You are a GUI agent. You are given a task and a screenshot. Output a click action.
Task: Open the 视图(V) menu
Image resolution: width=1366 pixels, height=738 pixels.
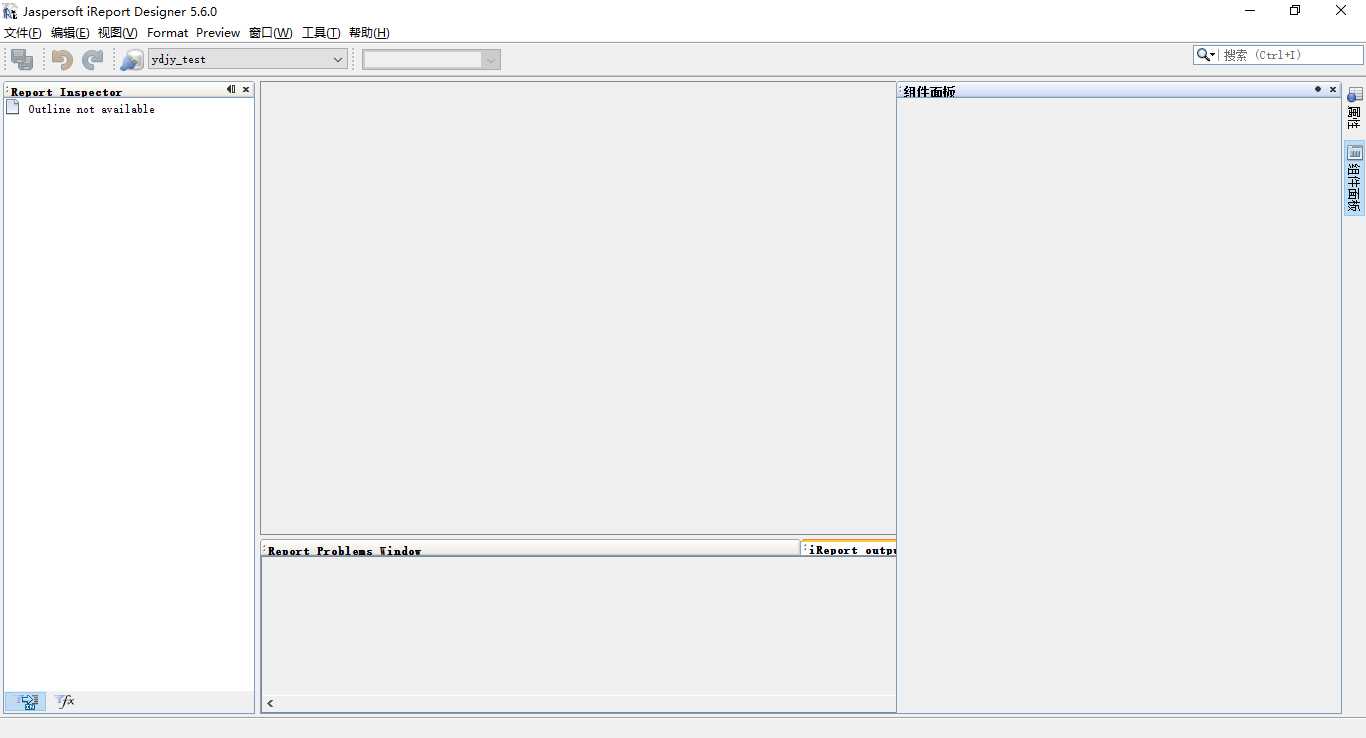pos(117,33)
